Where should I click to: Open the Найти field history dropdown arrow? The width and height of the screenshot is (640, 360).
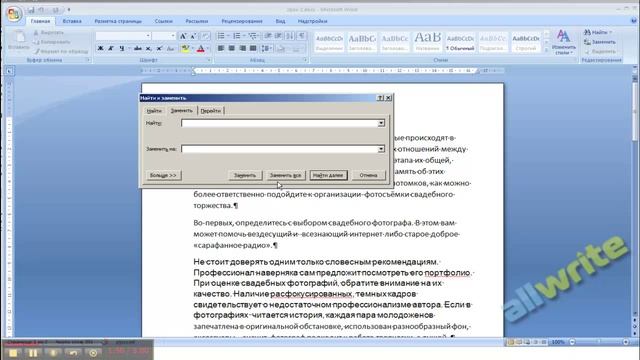tap(381, 123)
